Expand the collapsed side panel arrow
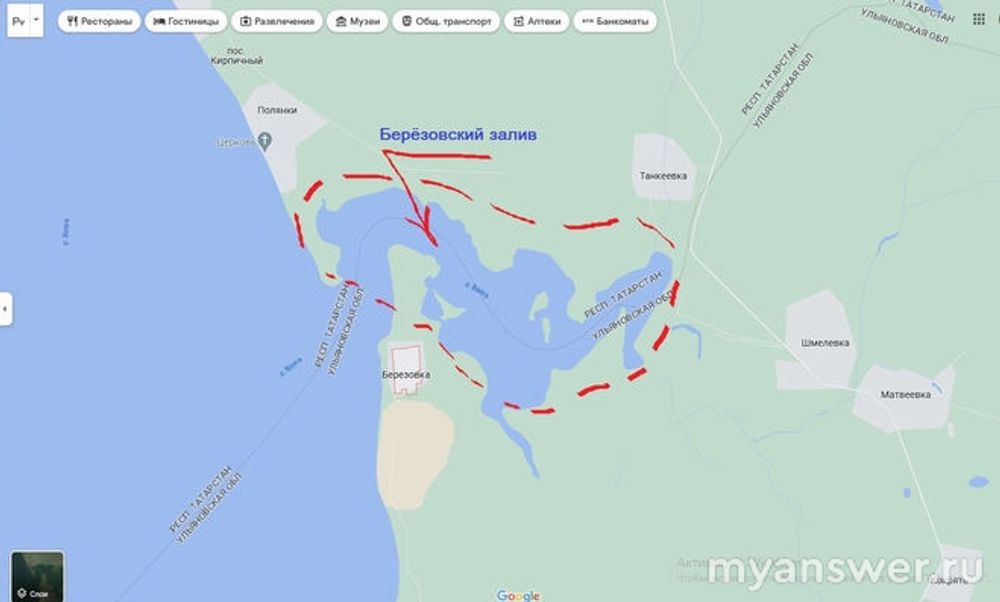 tap(6, 309)
